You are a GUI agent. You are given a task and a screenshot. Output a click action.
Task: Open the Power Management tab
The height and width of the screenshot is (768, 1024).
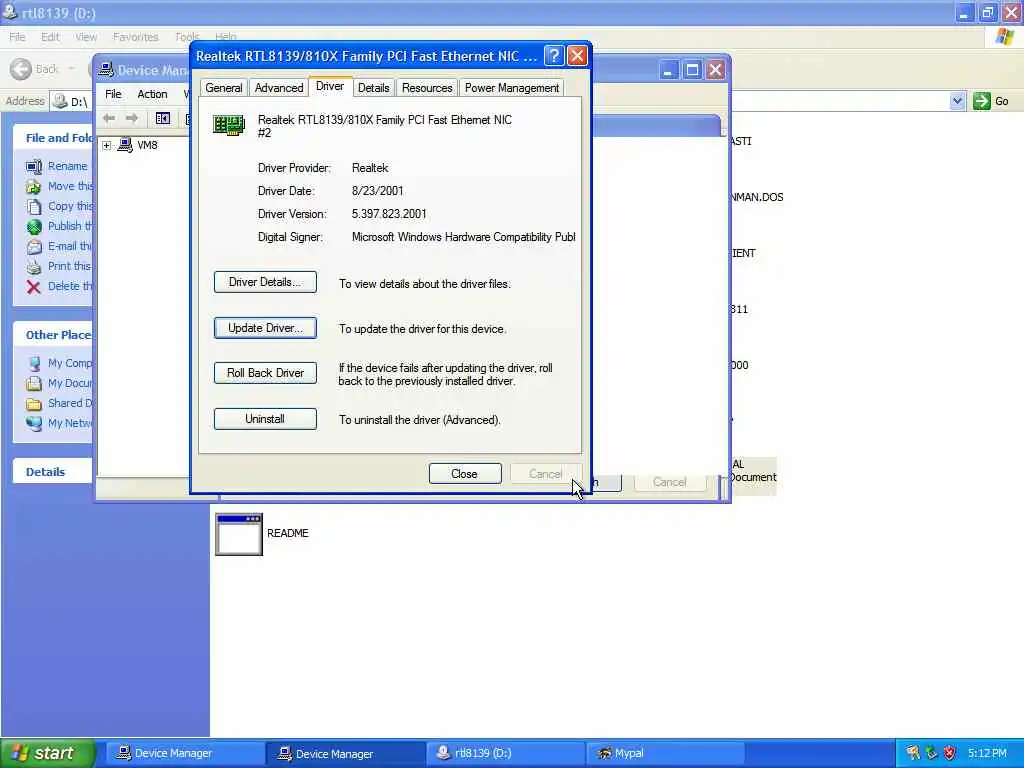511,88
